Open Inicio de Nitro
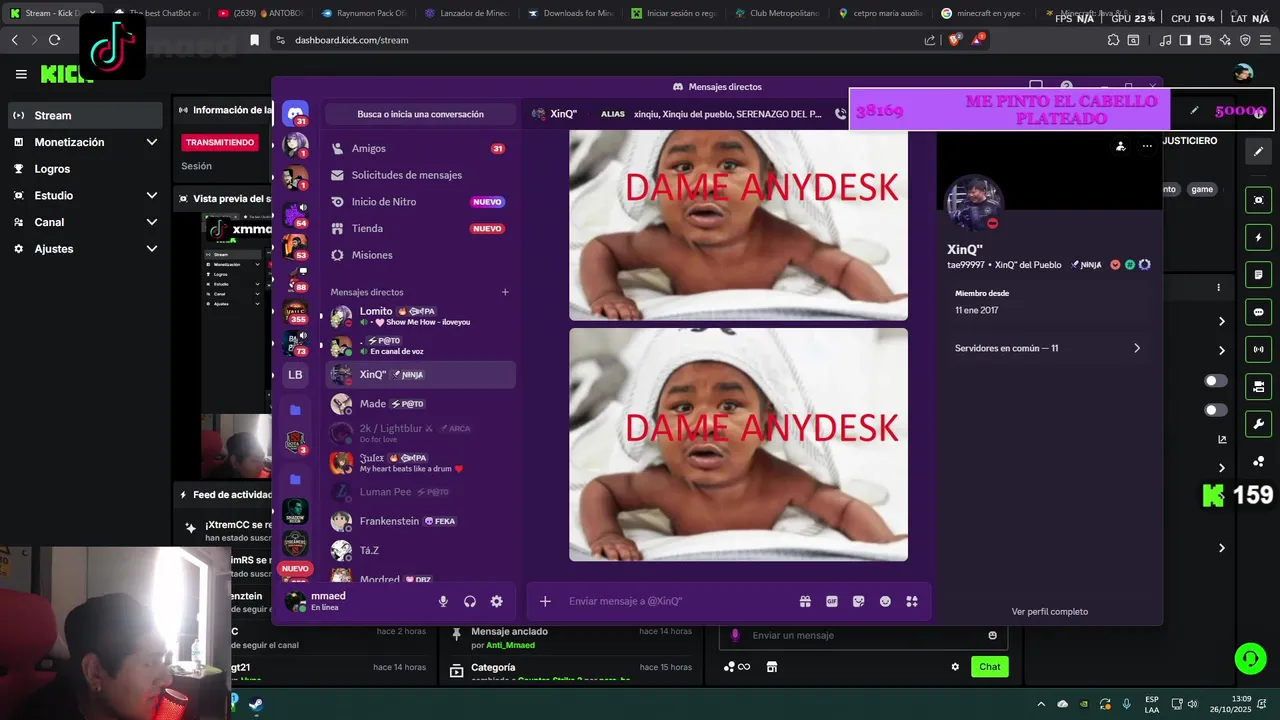This screenshot has width=1280, height=720. click(x=420, y=202)
